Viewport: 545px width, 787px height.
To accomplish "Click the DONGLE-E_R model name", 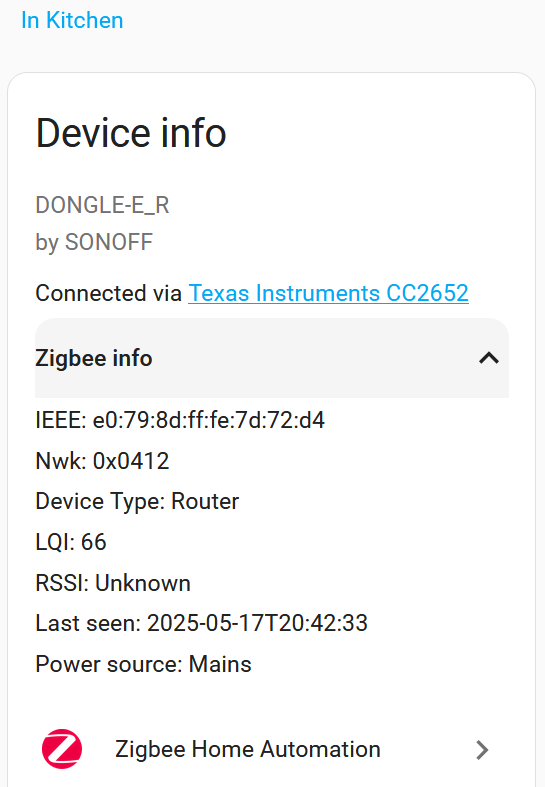I will [102, 205].
